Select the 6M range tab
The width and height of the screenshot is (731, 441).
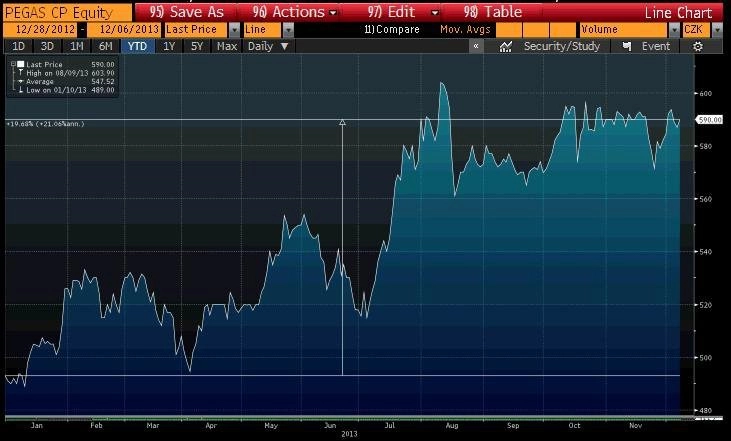106,46
